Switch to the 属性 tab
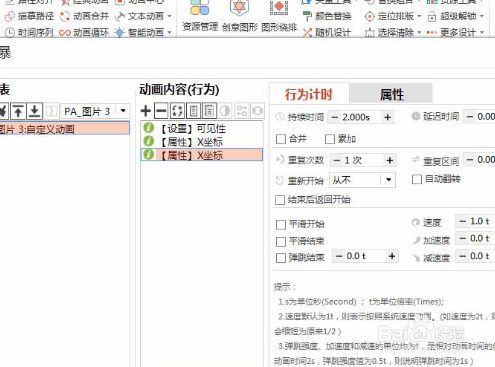This screenshot has height=367, width=495. pyautogui.click(x=392, y=94)
